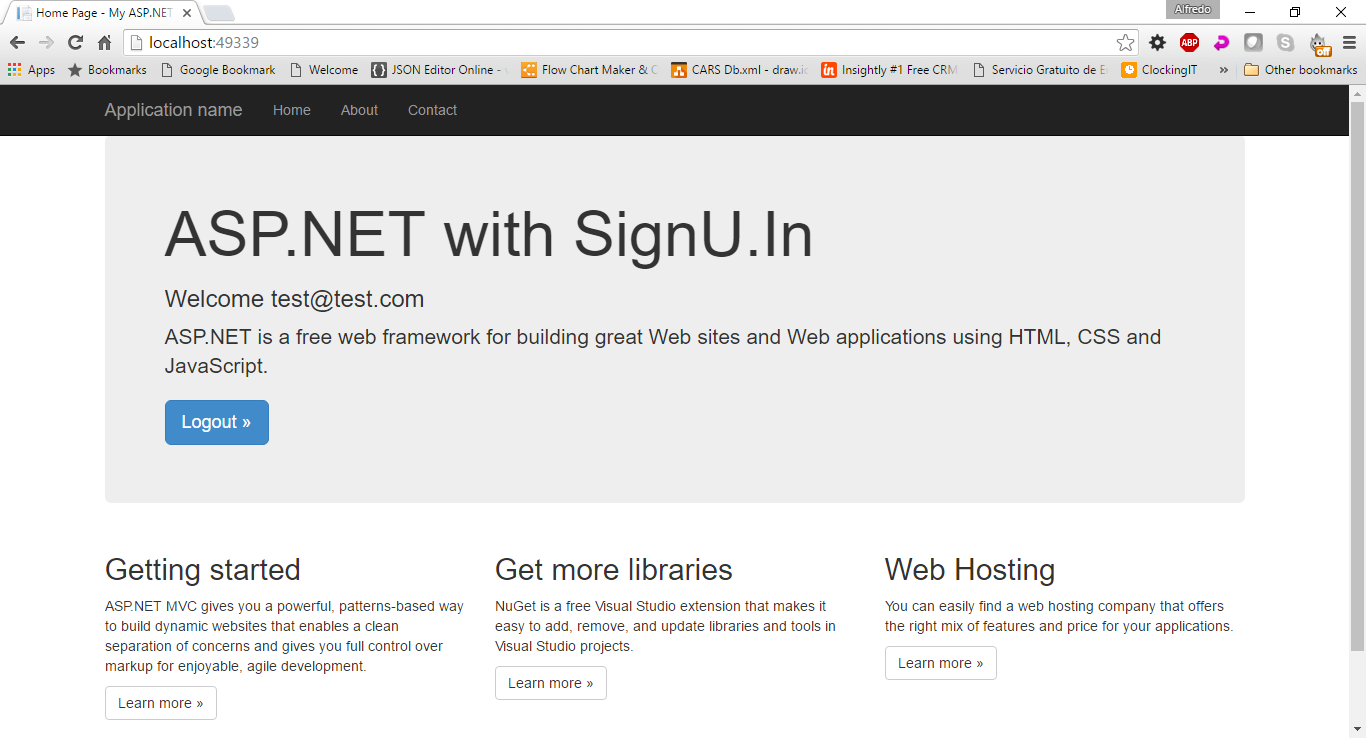1366x738 pixels.
Task: Click the browser forward arrow
Action: coord(46,42)
